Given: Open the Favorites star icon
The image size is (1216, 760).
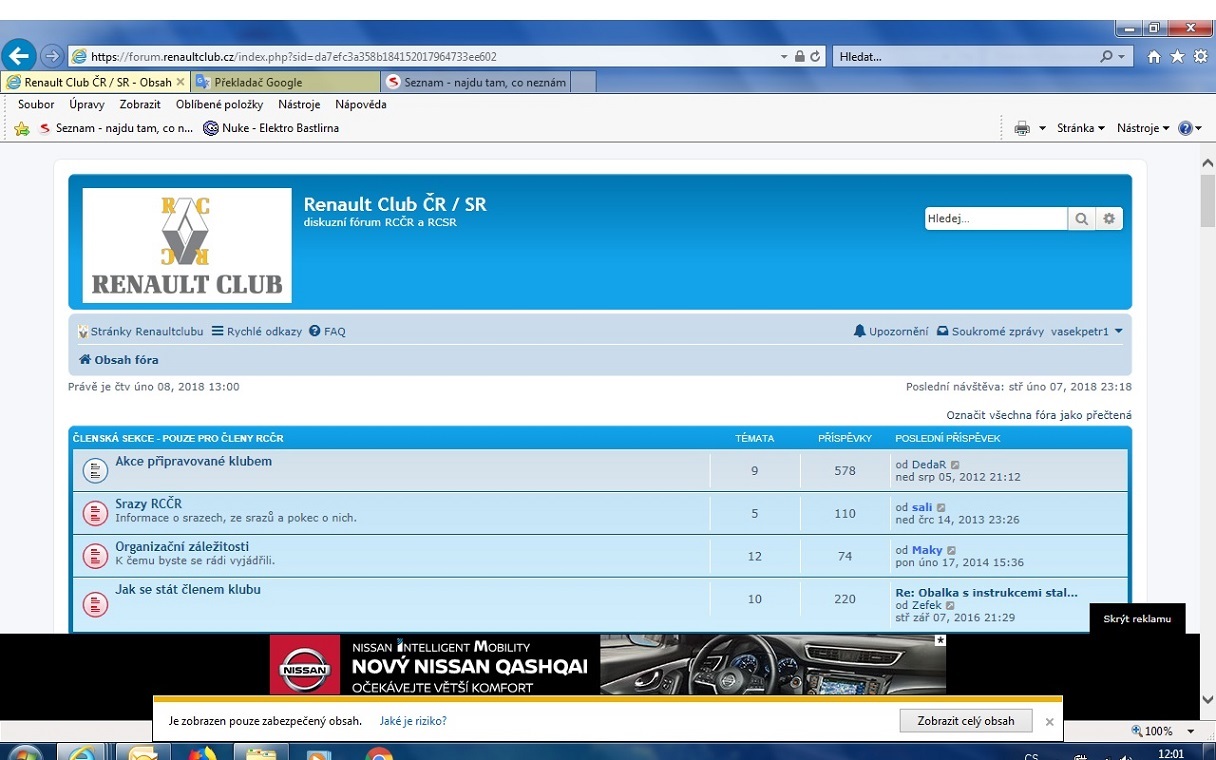Looking at the screenshot, I should point(1178,57).
